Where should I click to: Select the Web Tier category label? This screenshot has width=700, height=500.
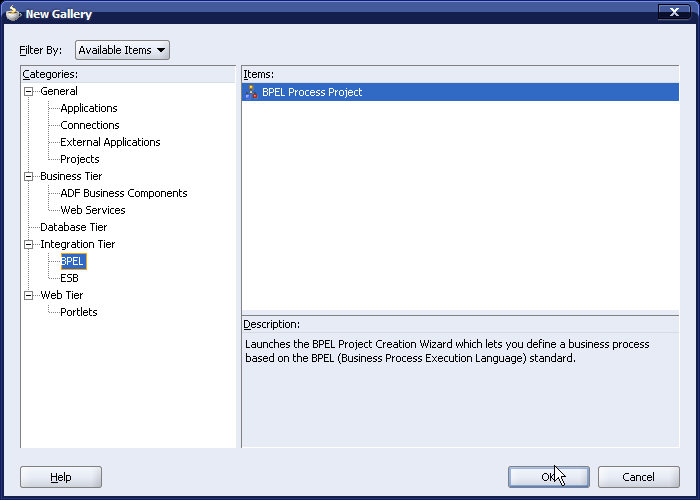tap(62, 295)
